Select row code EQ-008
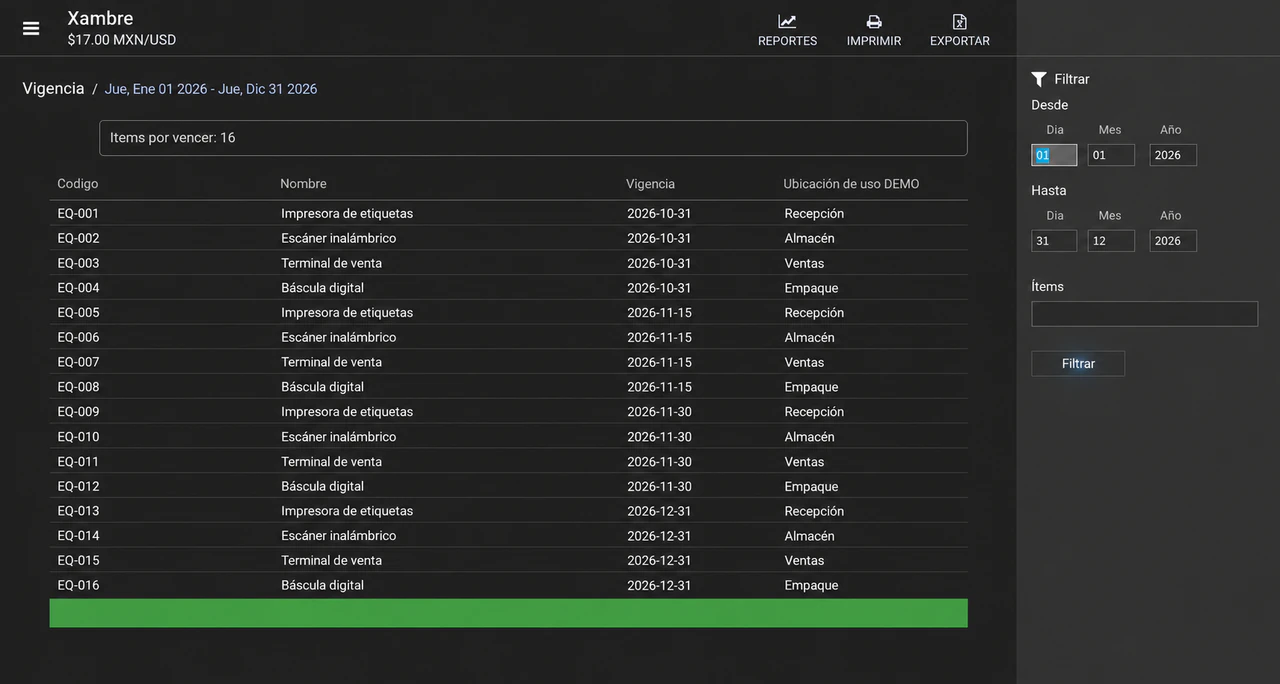 pos(78,387)
